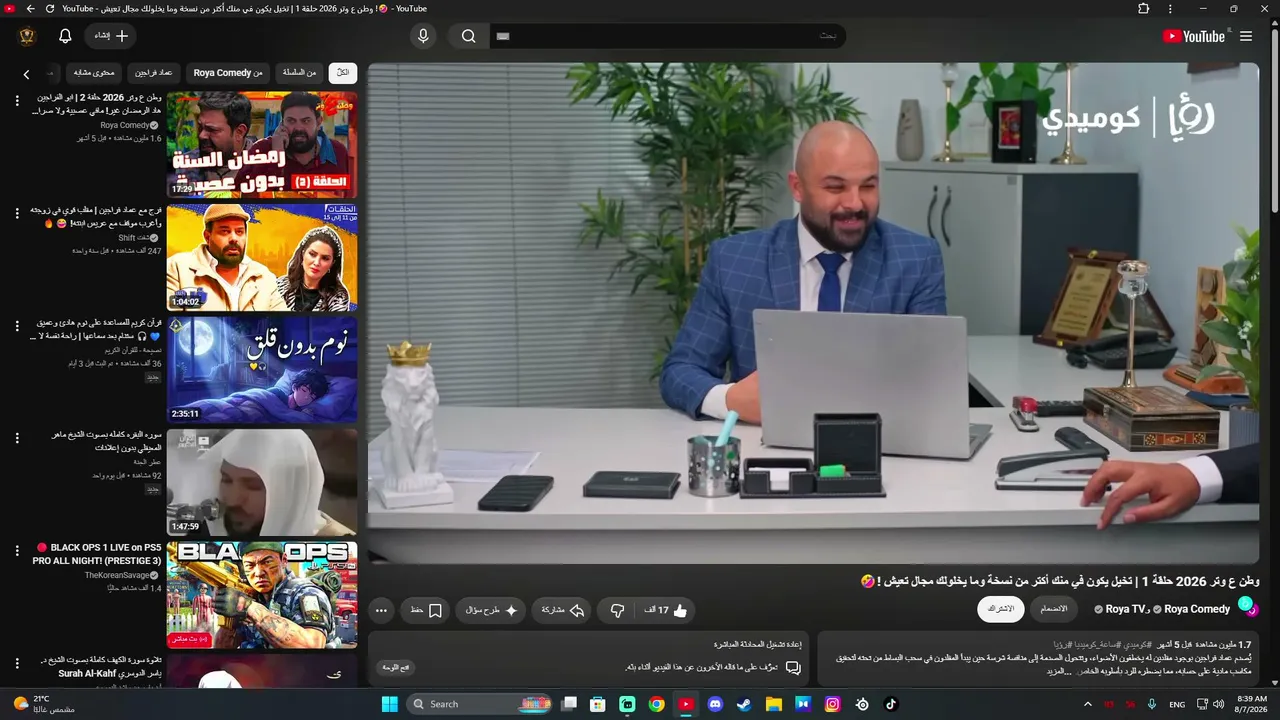This screenshot has height=720, width=1280.
Task: Open the Roya Comedy channel name
Action: (1197, 609)
